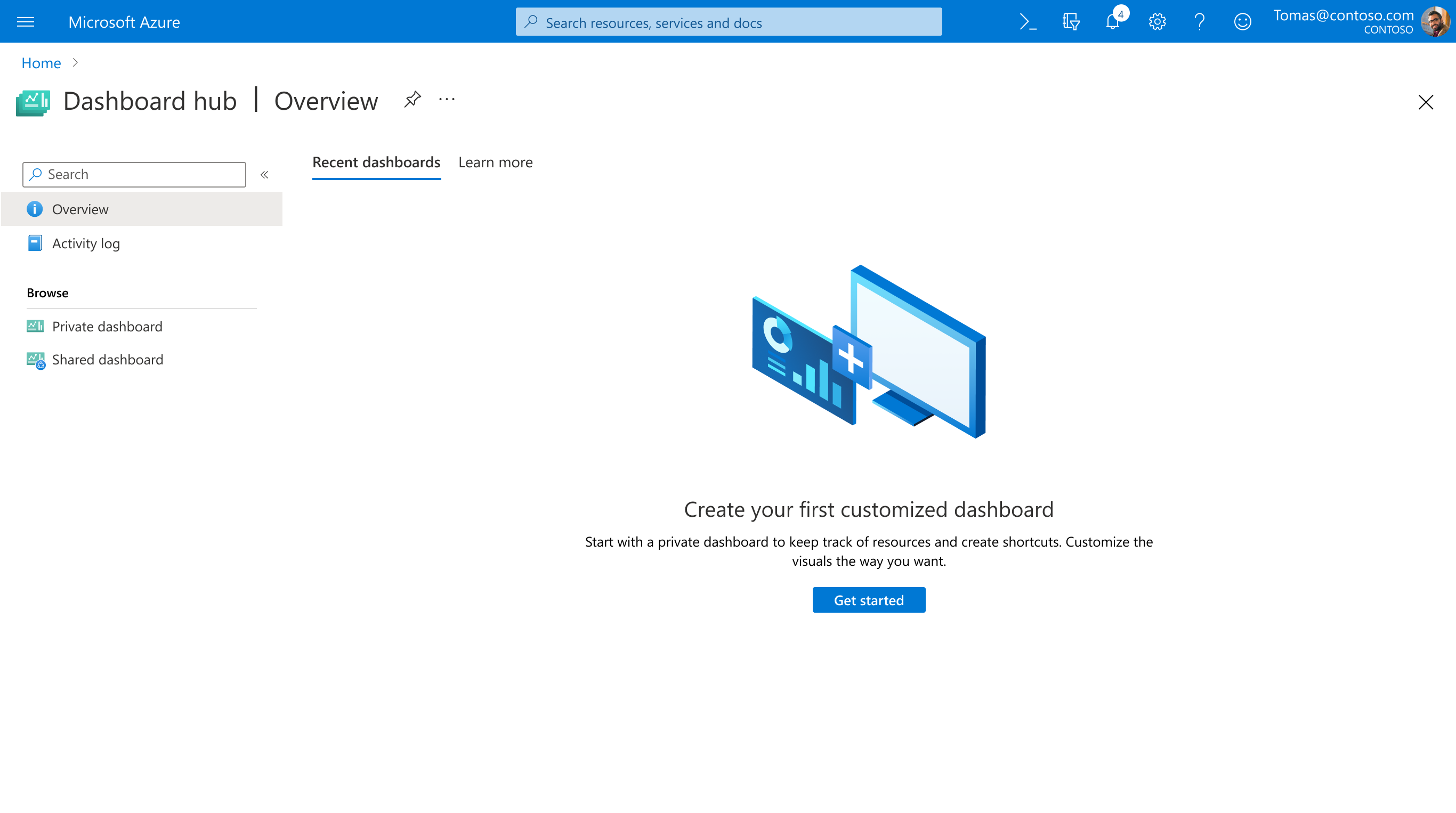Screen dimensions: 1456x813
Task: Navigate to Home via the breadcrumb link
Action: point(41,63)
